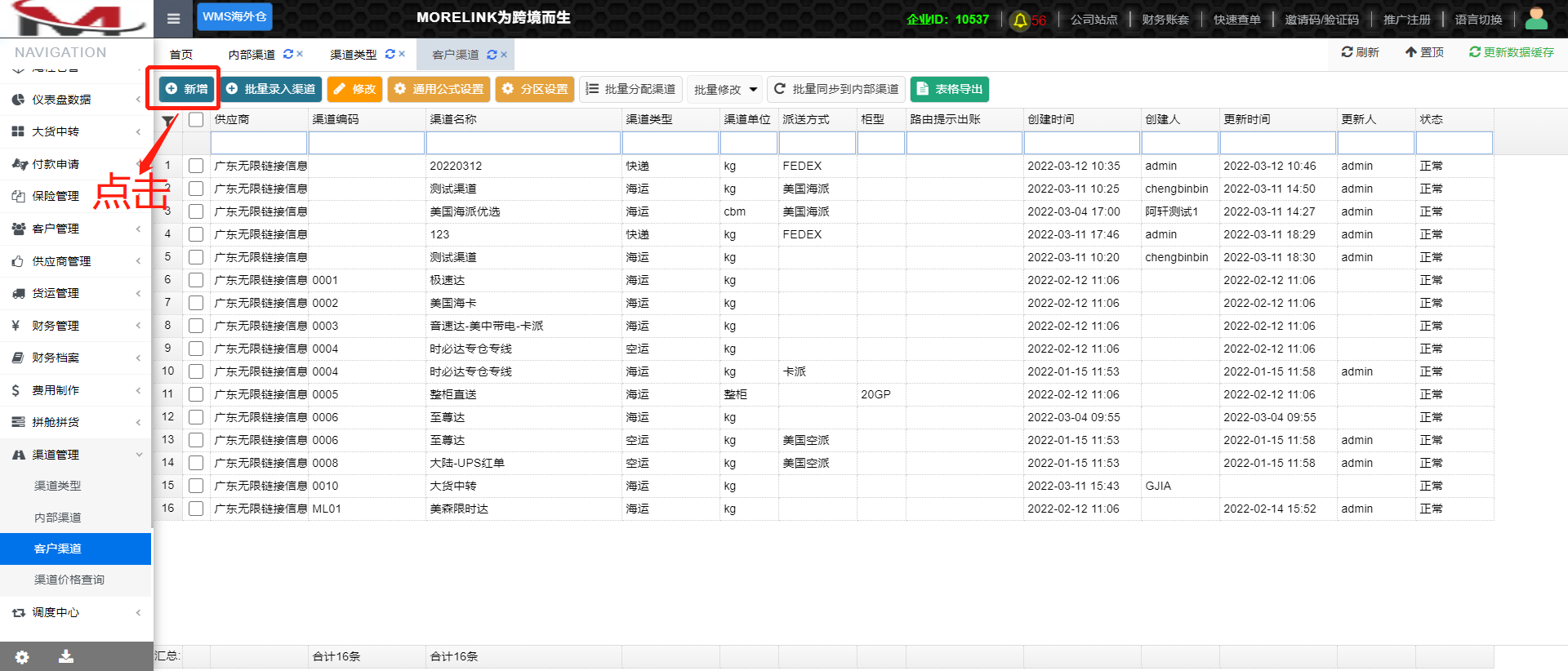
Task: Toggle the select-all checkbox in table header
Action: [196, 119]
